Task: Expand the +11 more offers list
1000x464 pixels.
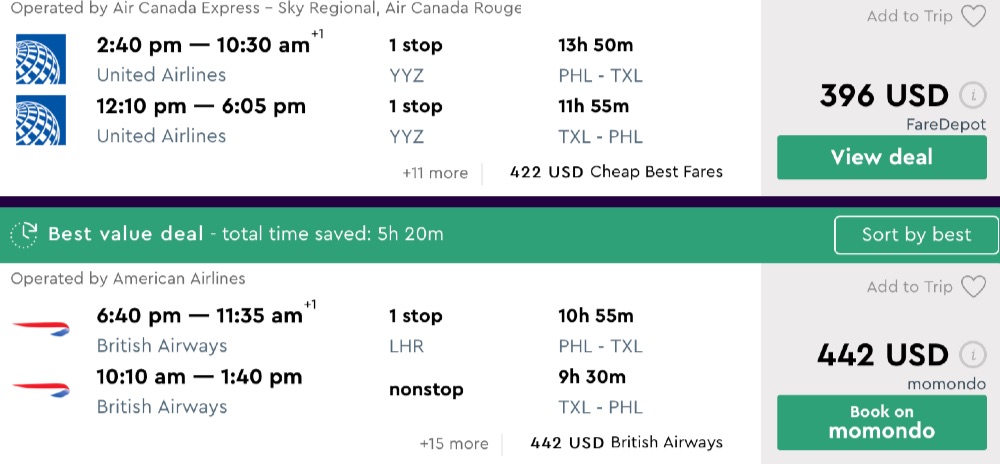Action: point(435,173)
